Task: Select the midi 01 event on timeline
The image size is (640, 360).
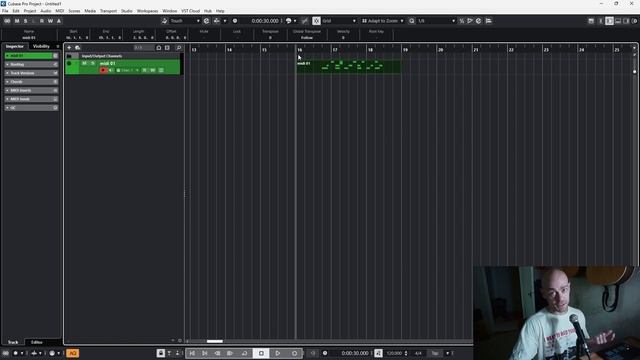Action: click(x=349, y=67)
